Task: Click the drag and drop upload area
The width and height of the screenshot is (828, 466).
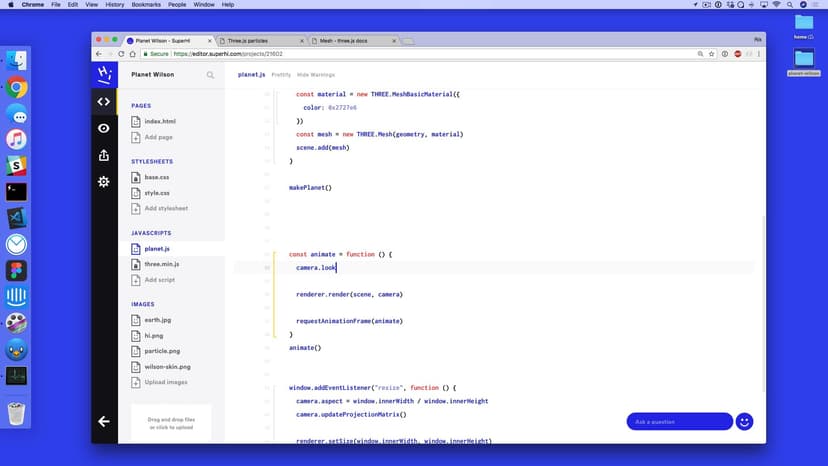Action: click(x=171, y=423)
